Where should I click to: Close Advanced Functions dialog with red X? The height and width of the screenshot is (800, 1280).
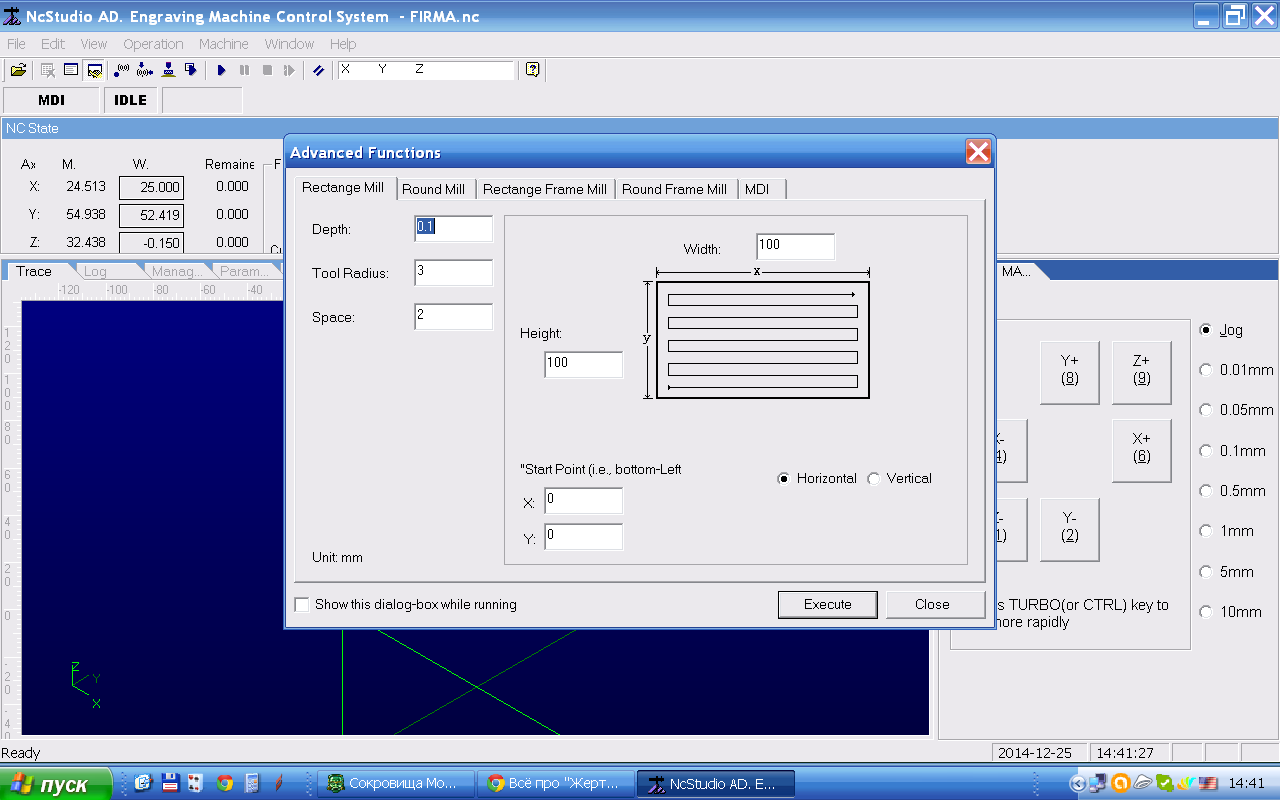[978, 152]
